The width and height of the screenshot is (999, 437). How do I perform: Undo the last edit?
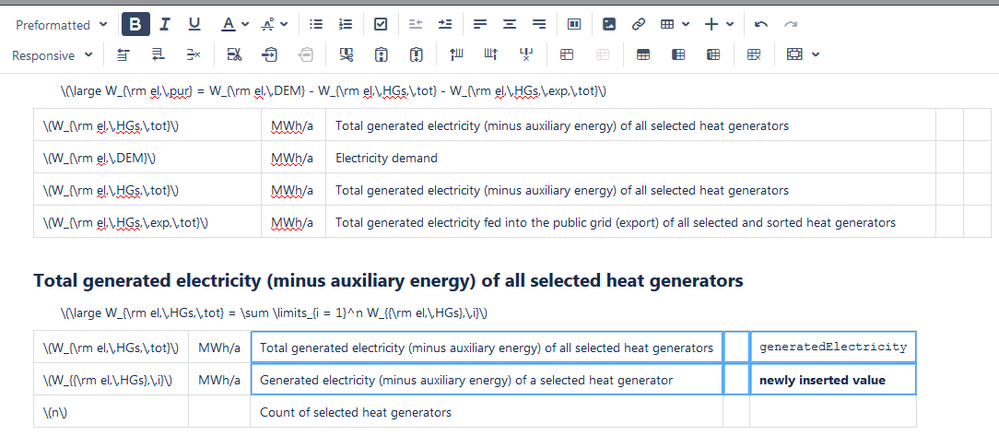[x=761, y=24]
